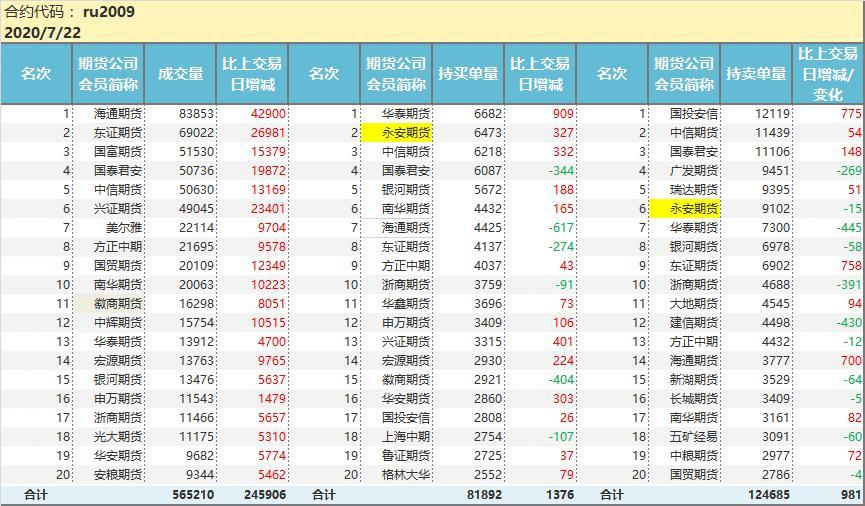The width and height of the screenshot is (865, 506).
Task: Select volume cell 83853
Action: pos(196,114)
